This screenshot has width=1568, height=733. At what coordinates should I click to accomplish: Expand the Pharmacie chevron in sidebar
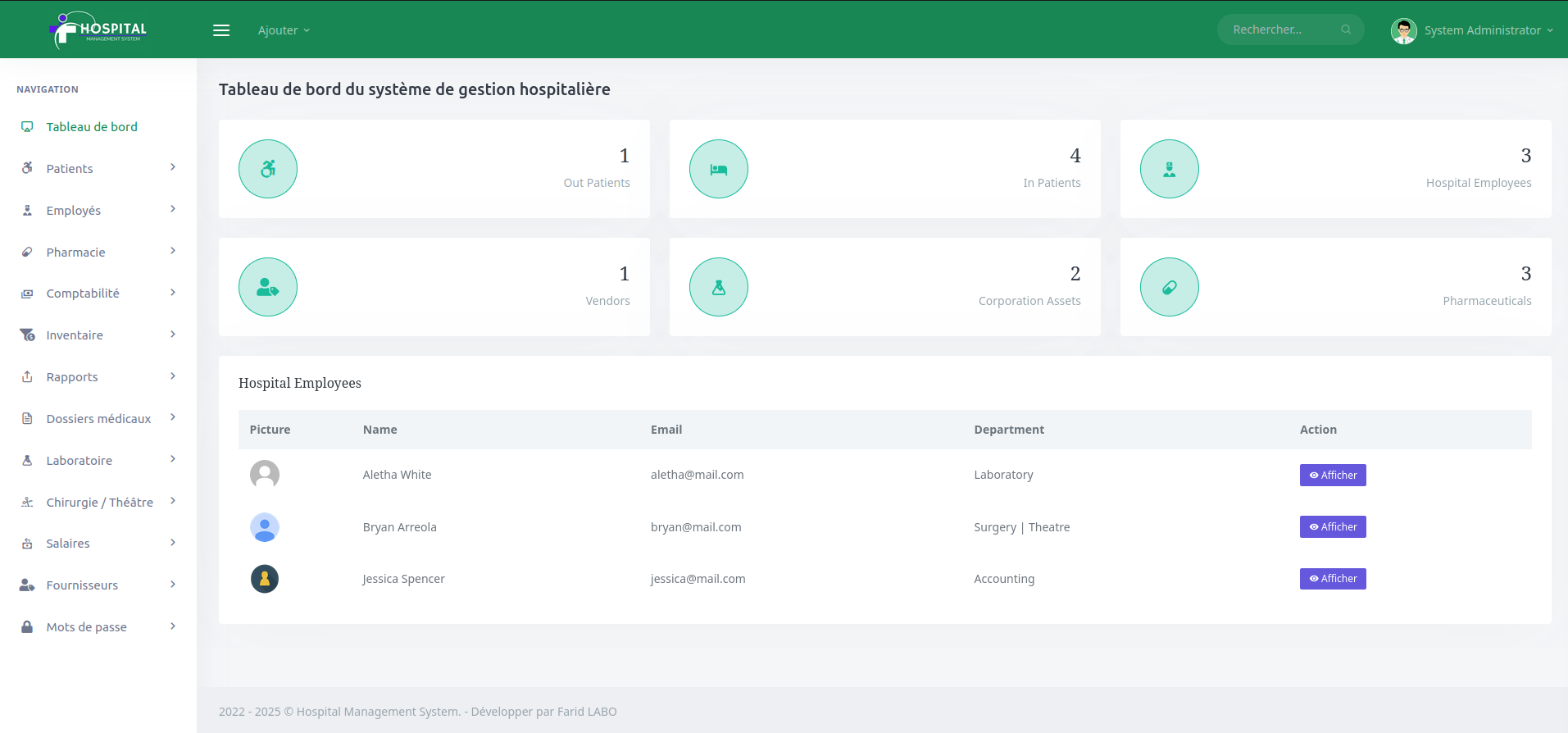[x=173, y=251]
